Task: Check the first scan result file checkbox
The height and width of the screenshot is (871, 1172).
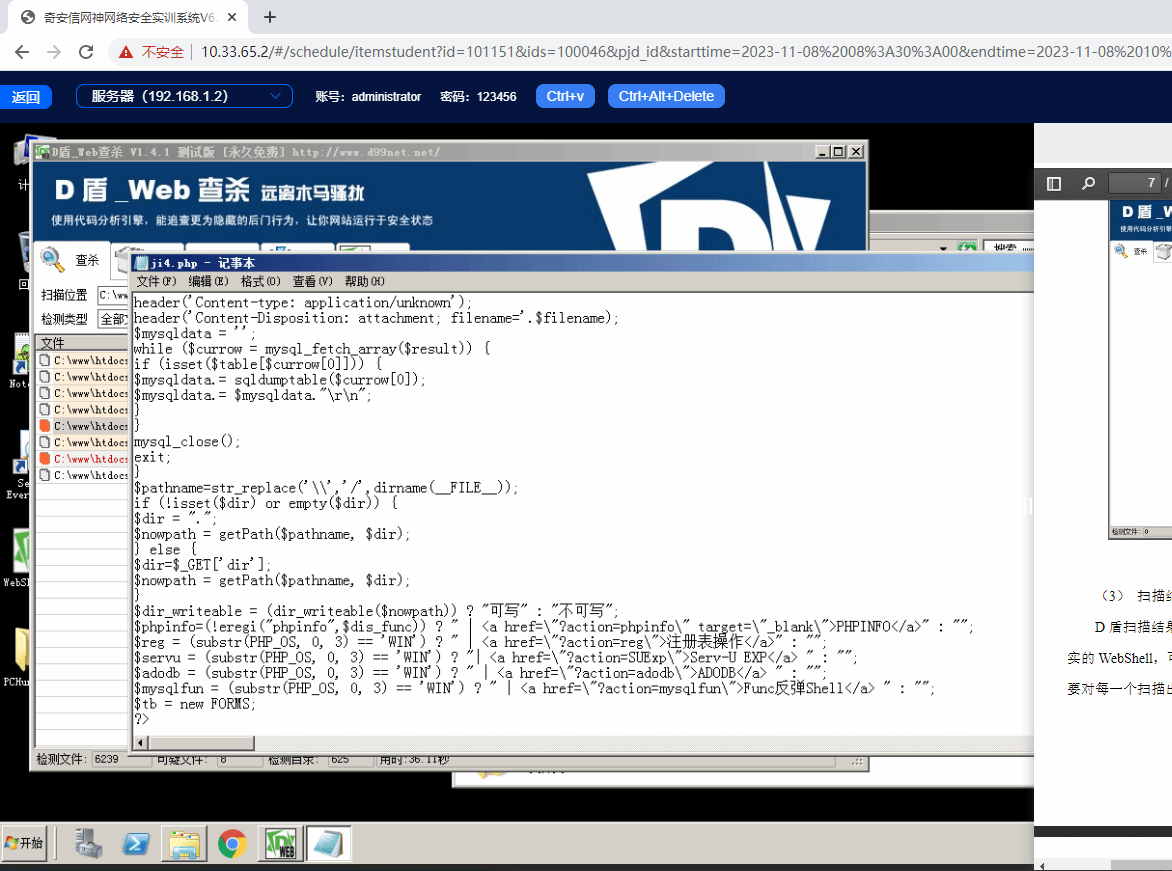Action: tap(45, 360)
